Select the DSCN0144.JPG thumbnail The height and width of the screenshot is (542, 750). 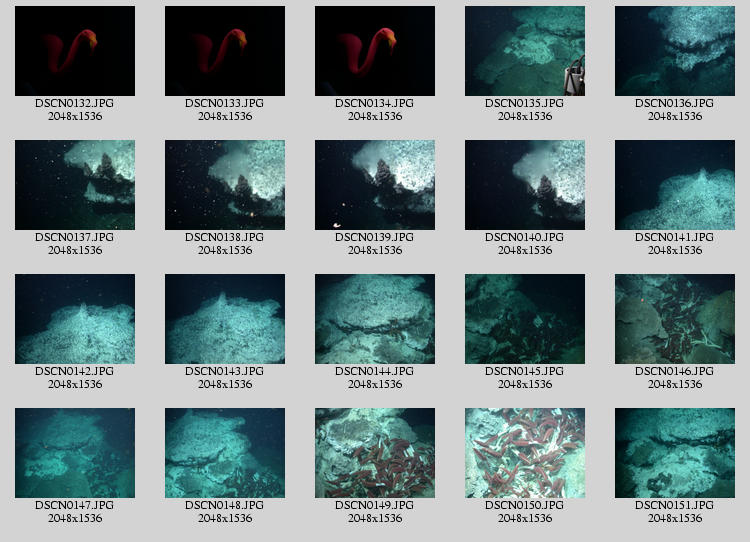coord(374,319)
